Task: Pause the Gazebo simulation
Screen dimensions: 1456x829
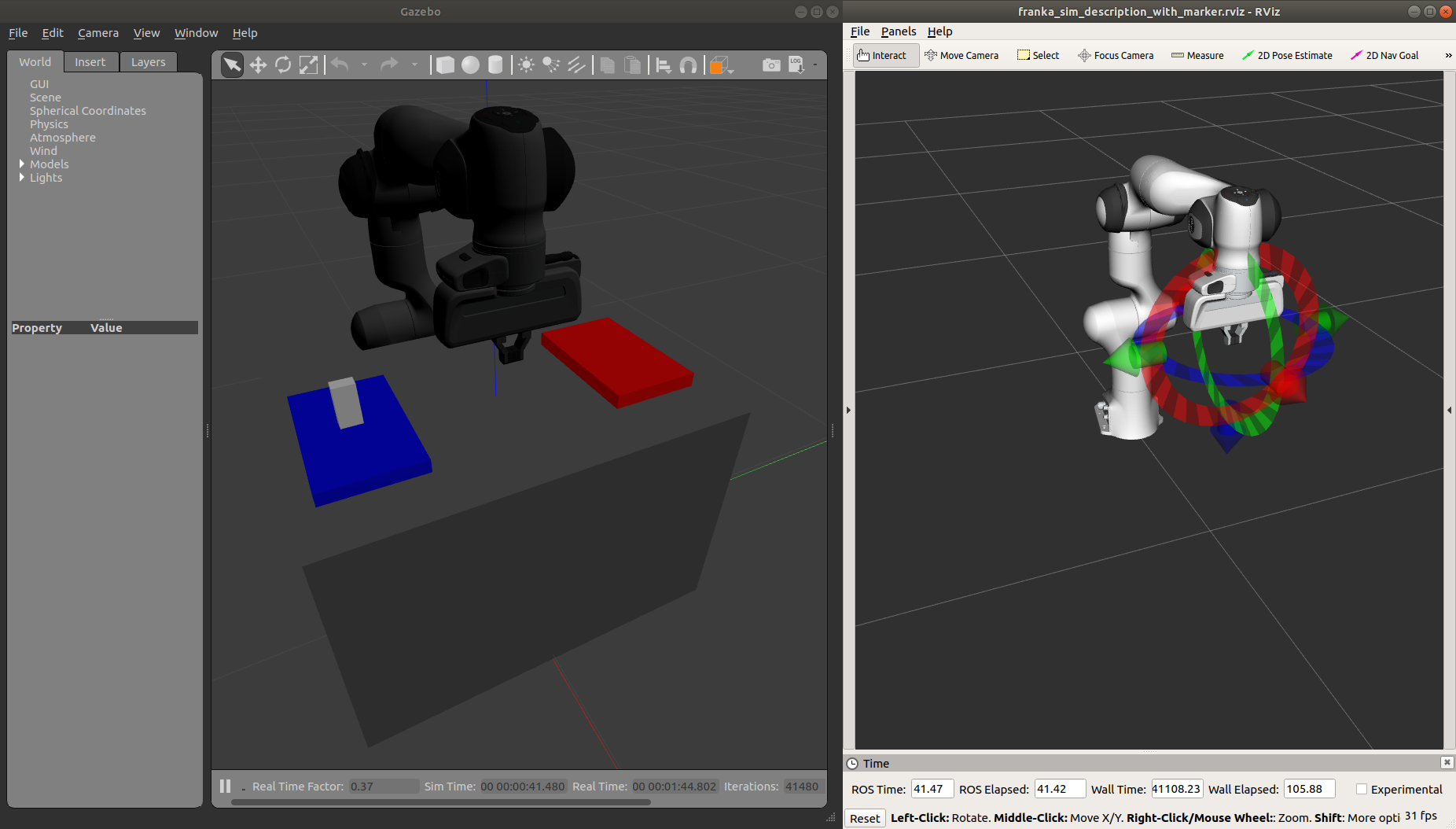Action: point(226,786)
